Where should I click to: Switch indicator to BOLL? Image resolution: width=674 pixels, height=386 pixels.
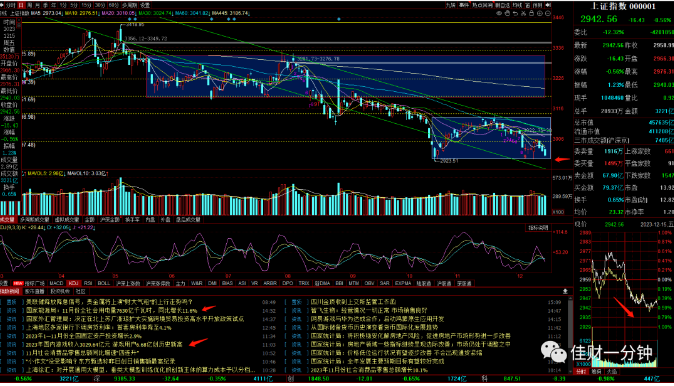click(x=104, y=283)
